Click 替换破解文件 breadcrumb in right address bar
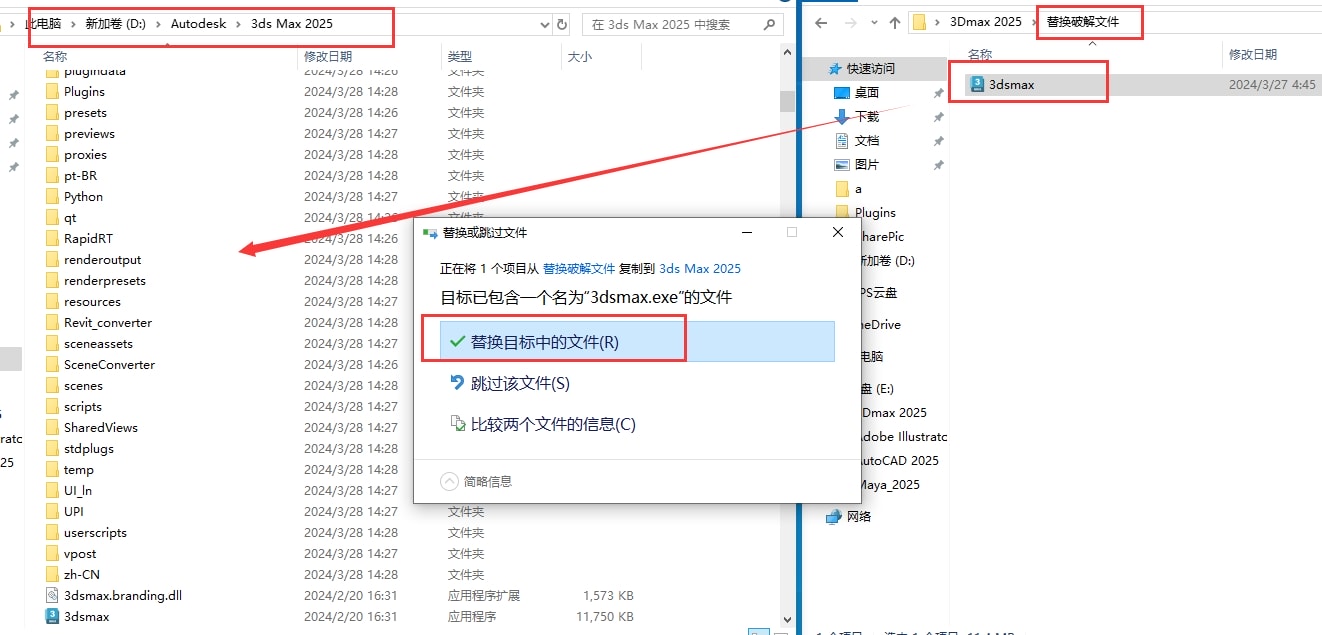Viewport: 1322px width, 635px height. [x=1083, y=21]
